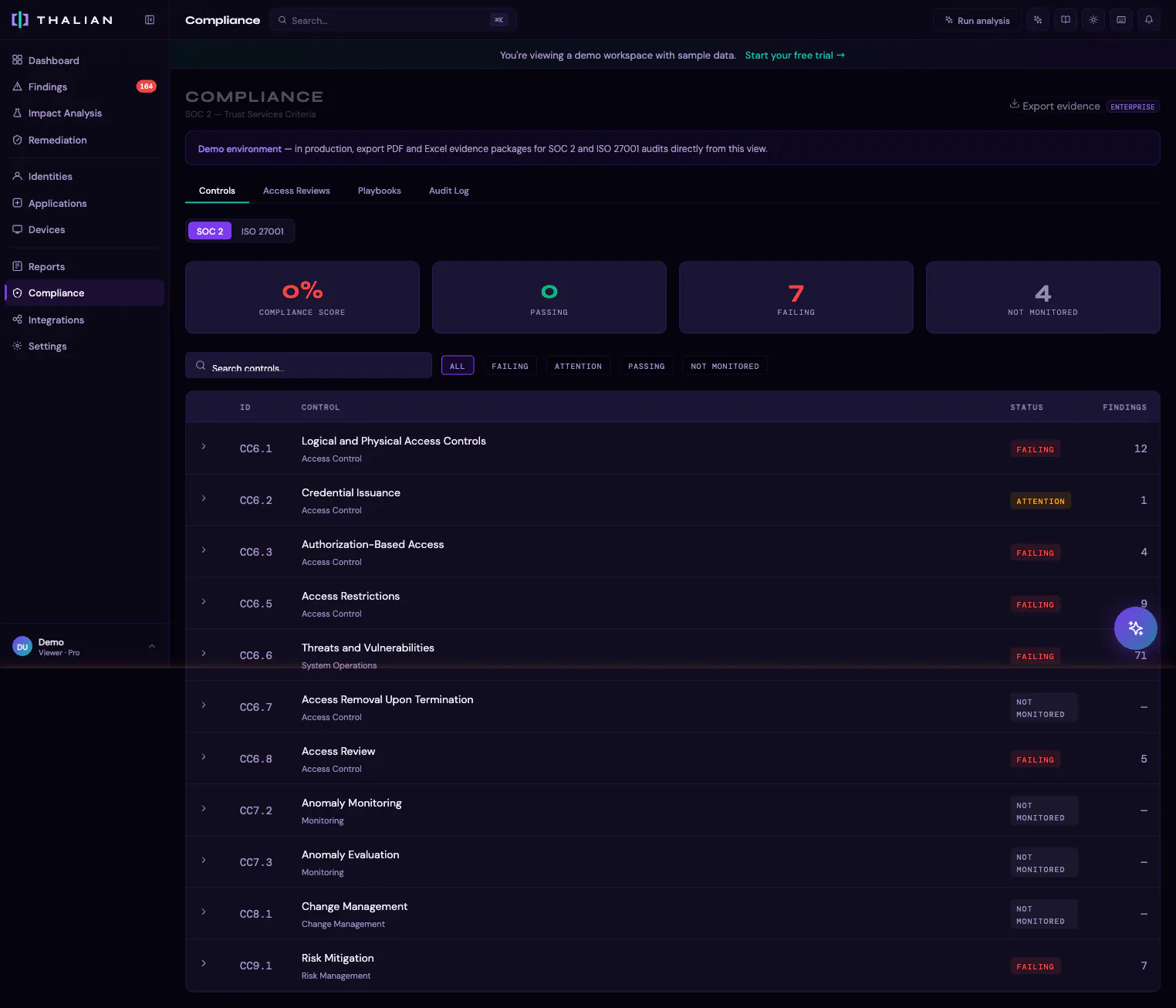
Task: Click the FAILING status badge for CC6.1
Action: 1035,449
